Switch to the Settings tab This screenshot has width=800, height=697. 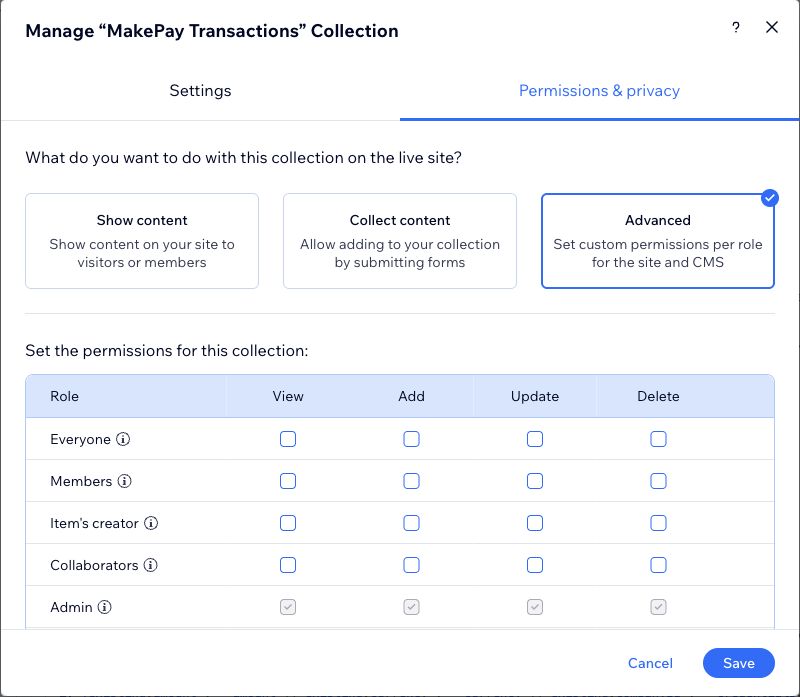pyautogui.click(x=200, y=90)
